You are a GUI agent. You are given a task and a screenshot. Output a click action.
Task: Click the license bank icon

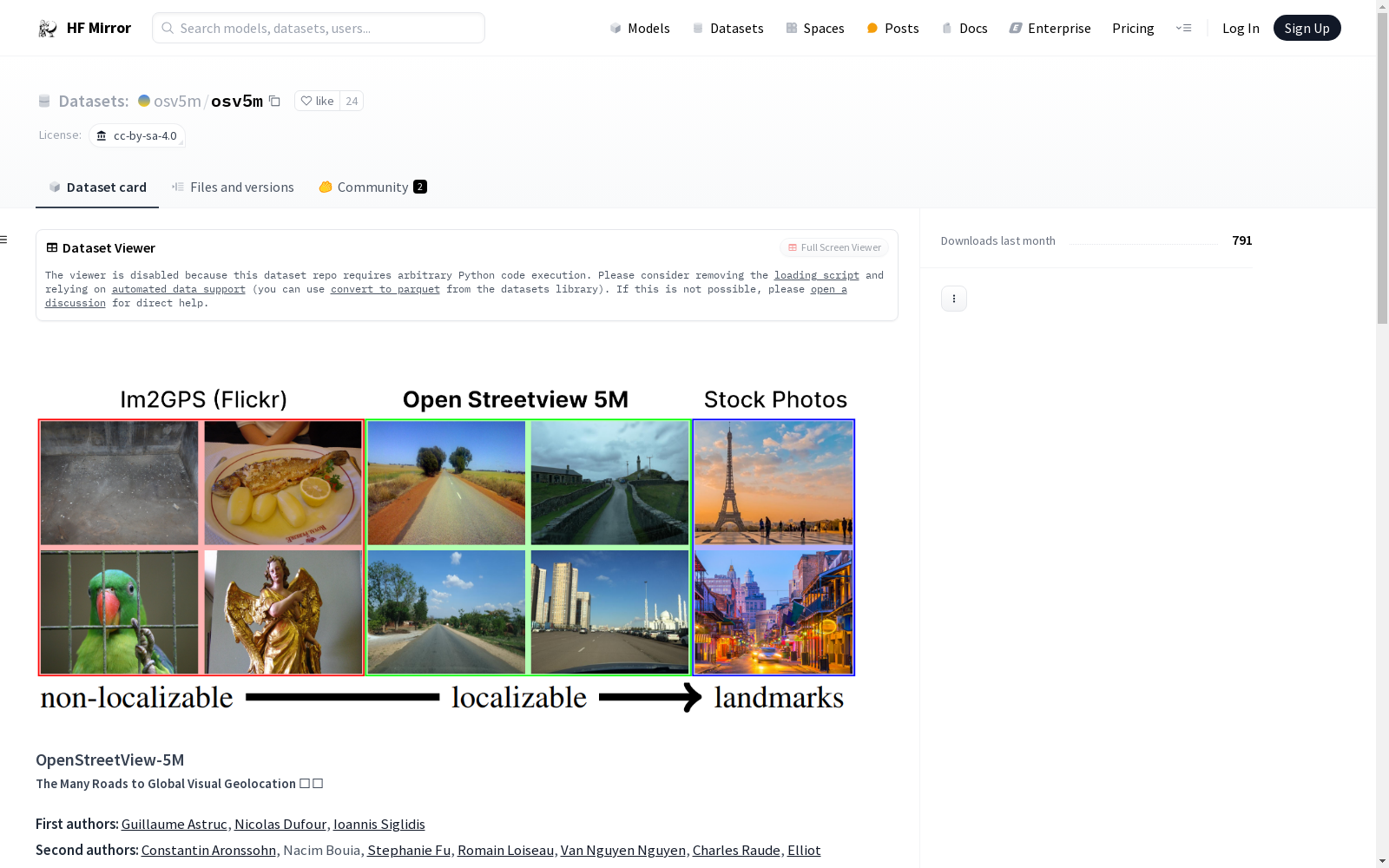click(102, 135)
